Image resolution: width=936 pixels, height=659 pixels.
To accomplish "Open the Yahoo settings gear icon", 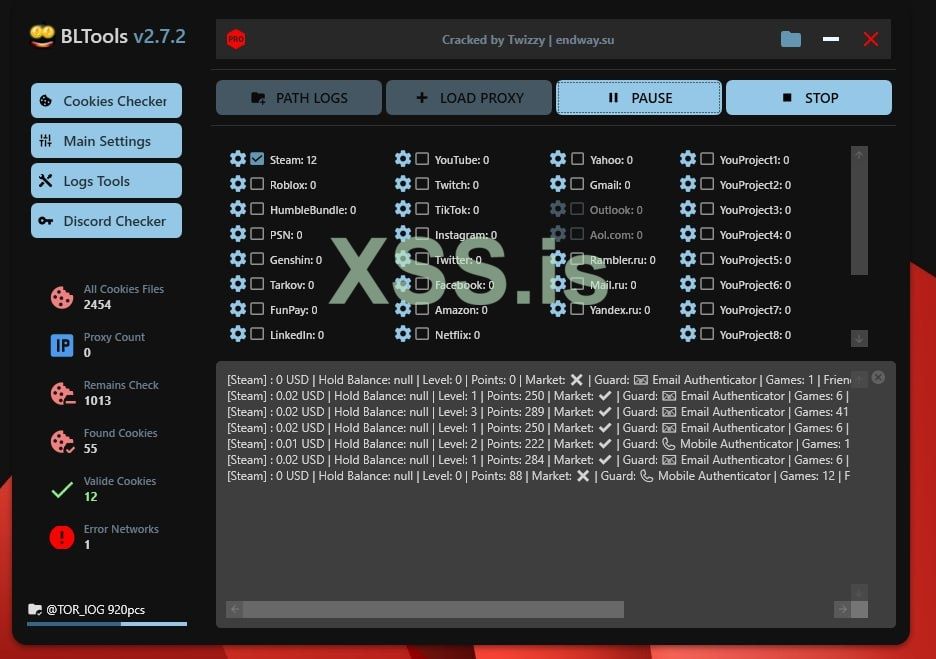I will pyautogui.click(x=558, y=159).
